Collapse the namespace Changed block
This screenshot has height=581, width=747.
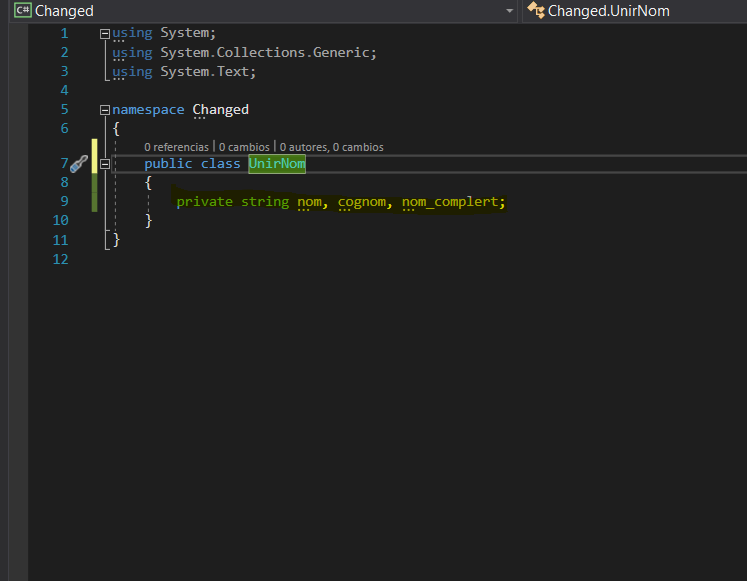pyautogui.click(x=105, y=109)
